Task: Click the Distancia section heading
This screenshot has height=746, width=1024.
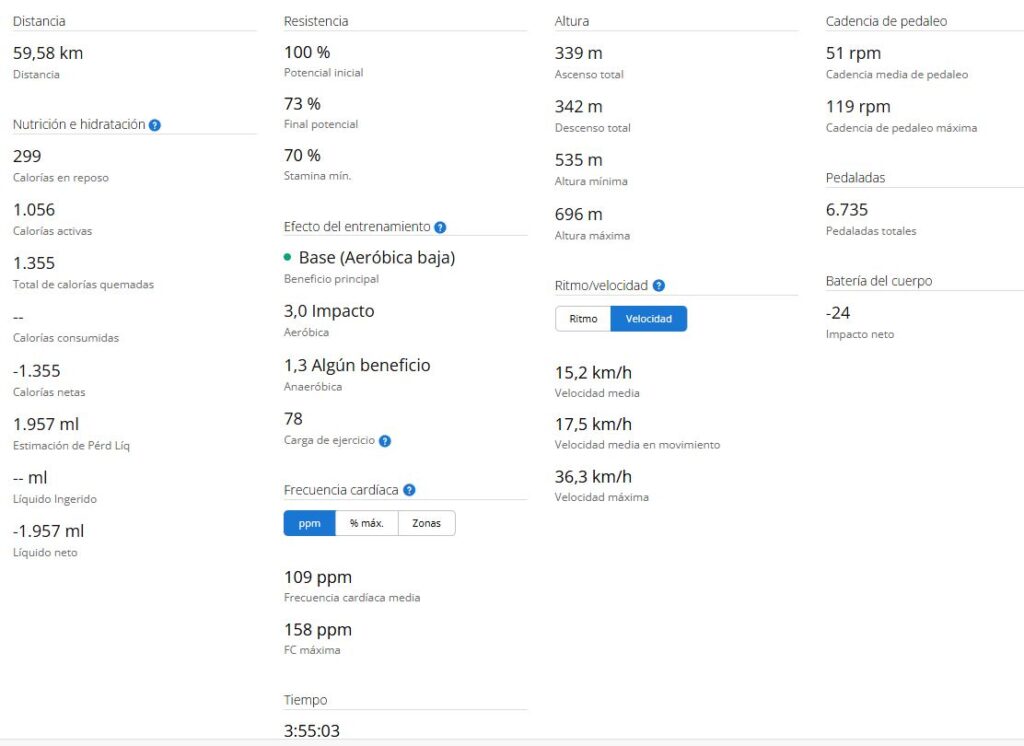Action: pyautogui.click(x=39, y=21)
